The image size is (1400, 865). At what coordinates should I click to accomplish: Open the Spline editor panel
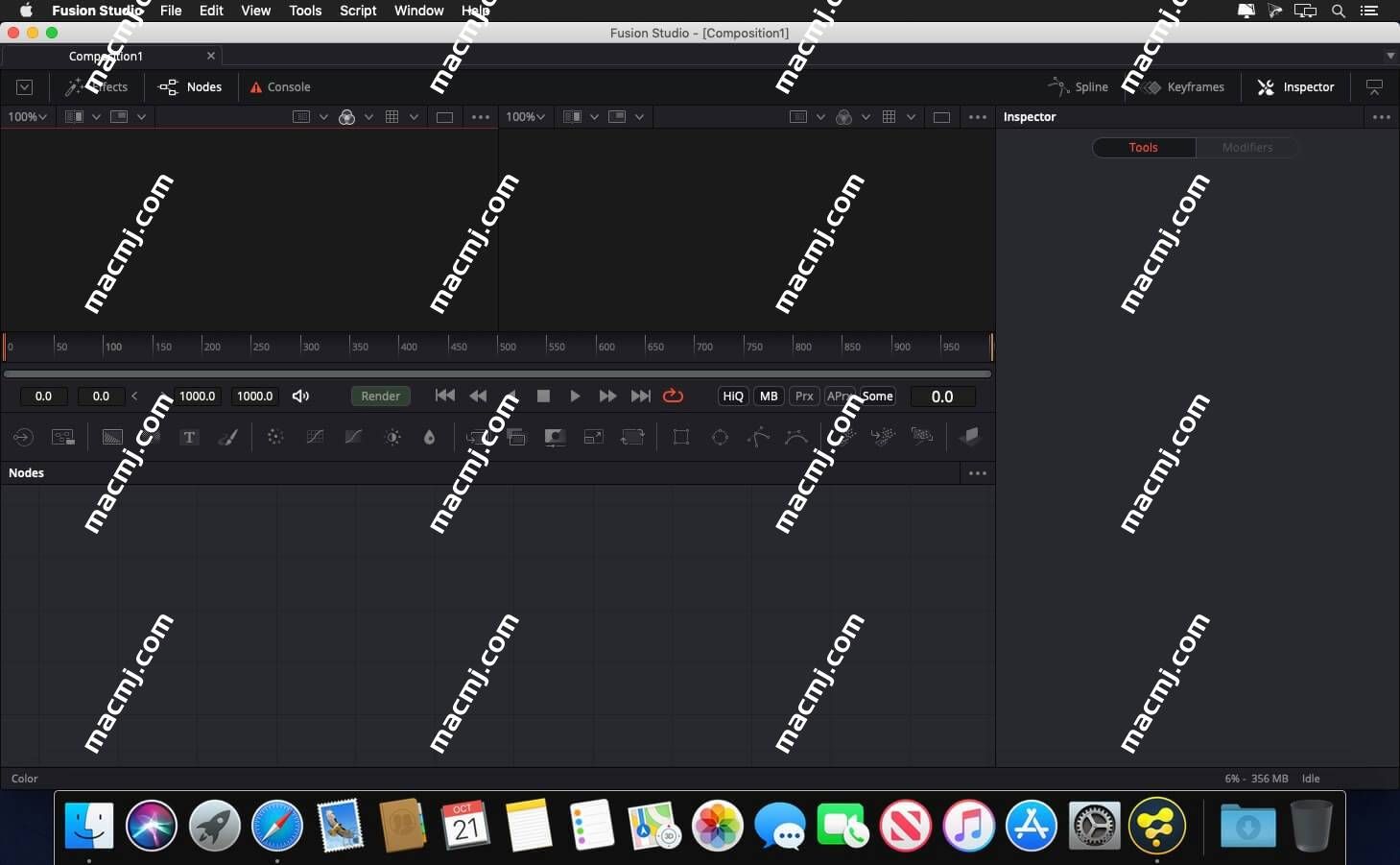click(x=1079, y=87)
